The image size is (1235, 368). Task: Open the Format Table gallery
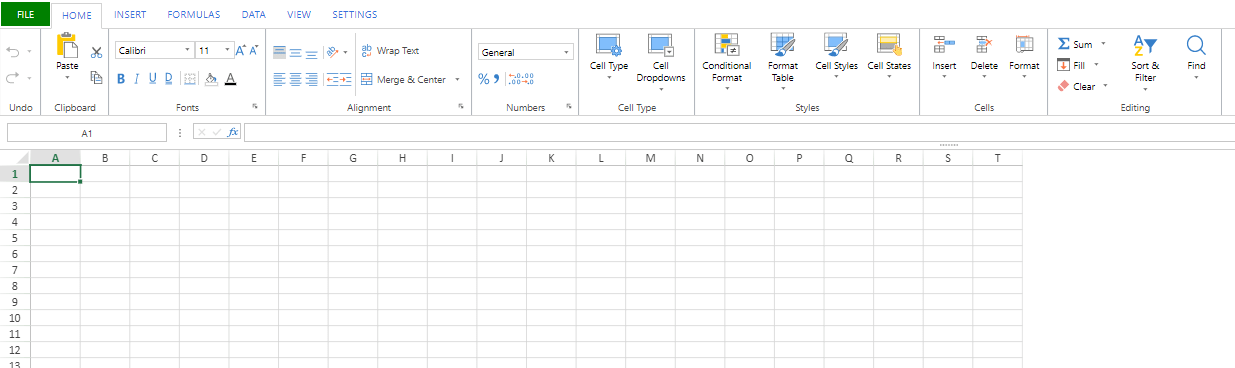pyautogui.click(x=783, y=60)
